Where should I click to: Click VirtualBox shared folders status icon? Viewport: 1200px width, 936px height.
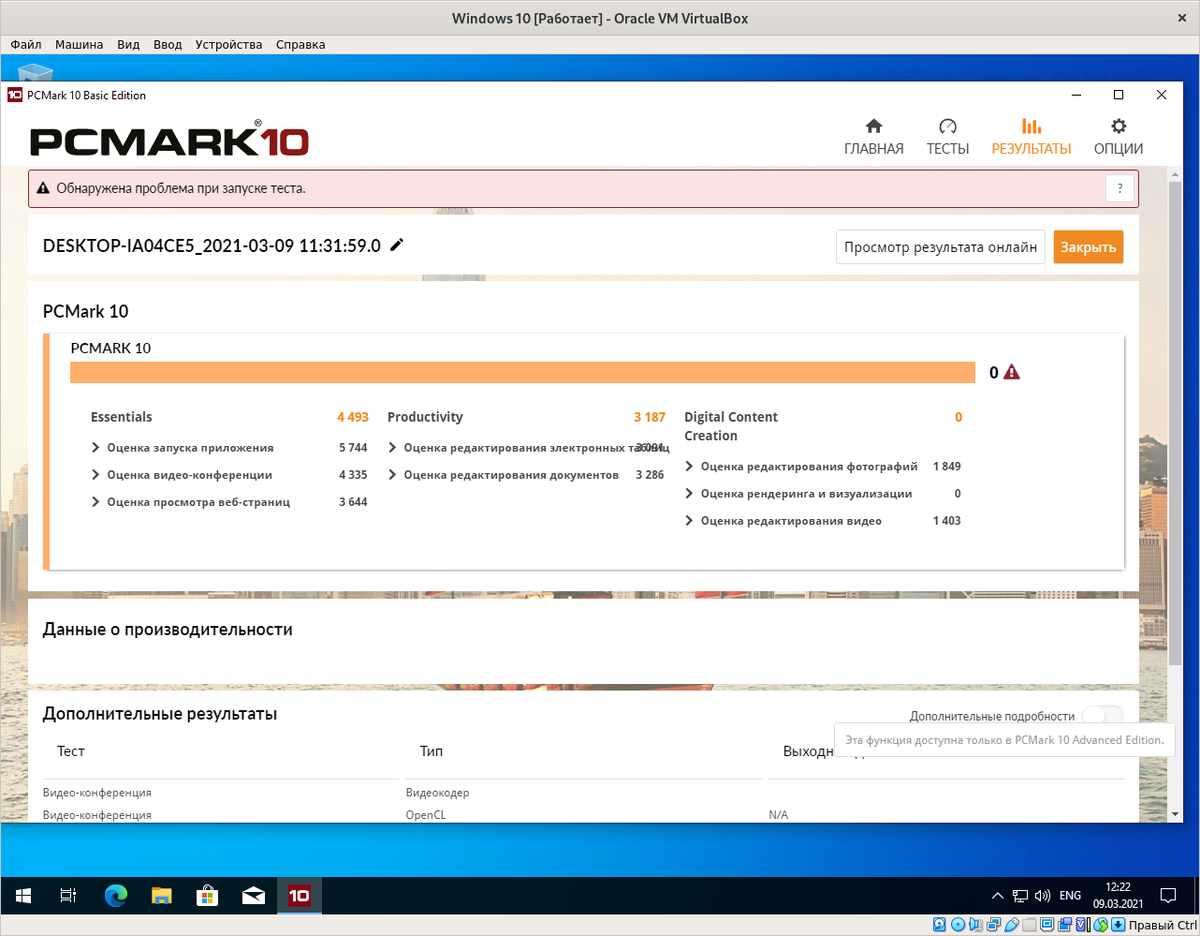[1029, 925]
